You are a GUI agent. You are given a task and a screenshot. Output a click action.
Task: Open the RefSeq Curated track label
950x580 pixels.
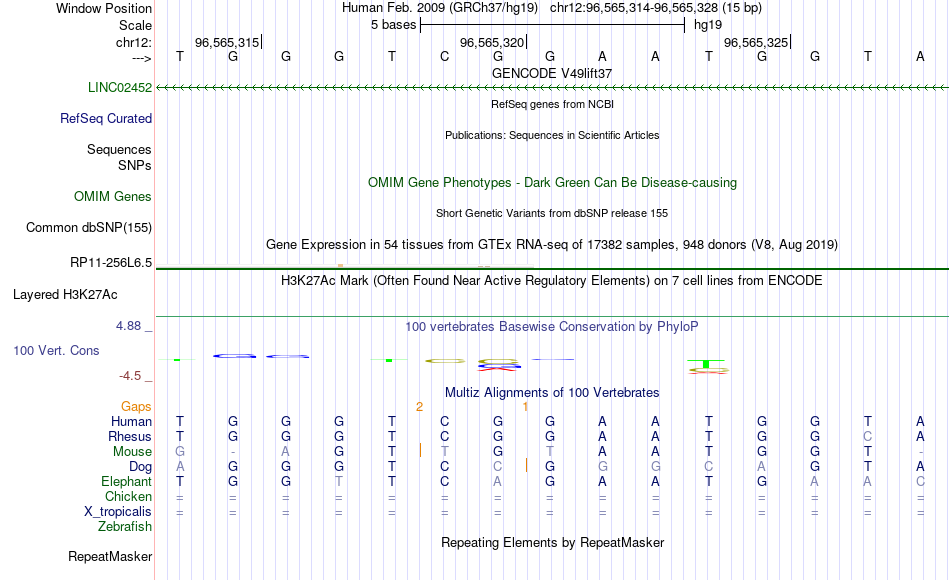(x=106, y=118)
